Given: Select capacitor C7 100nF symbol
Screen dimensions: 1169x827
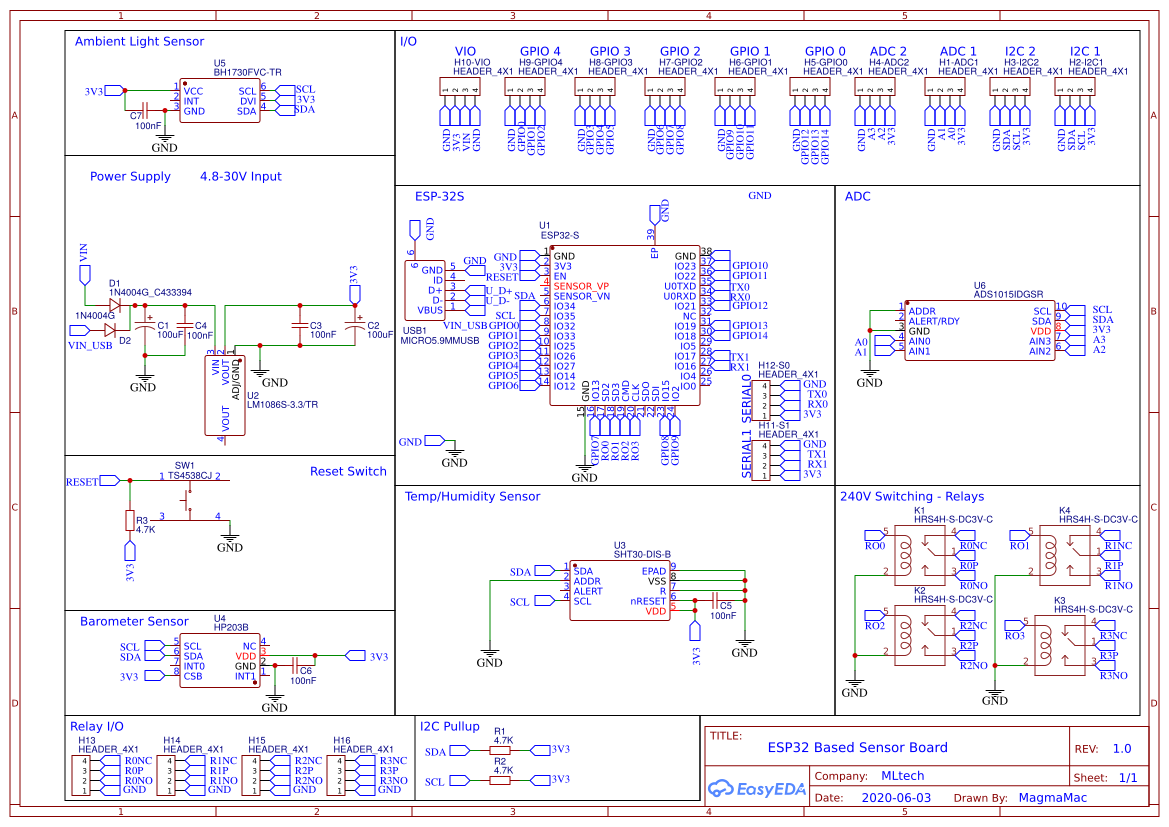Looking at the screenshot, I should pos(145,111).
